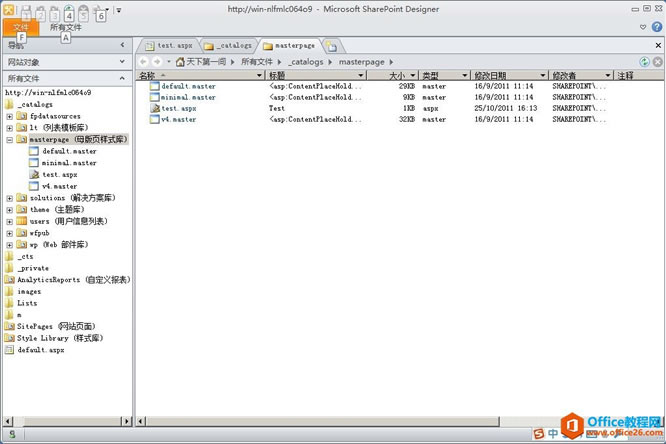The height and width of the screenshot is (444, 666).
Task: Select the test.aspx icon in the file list
Action: click(155, 108)
